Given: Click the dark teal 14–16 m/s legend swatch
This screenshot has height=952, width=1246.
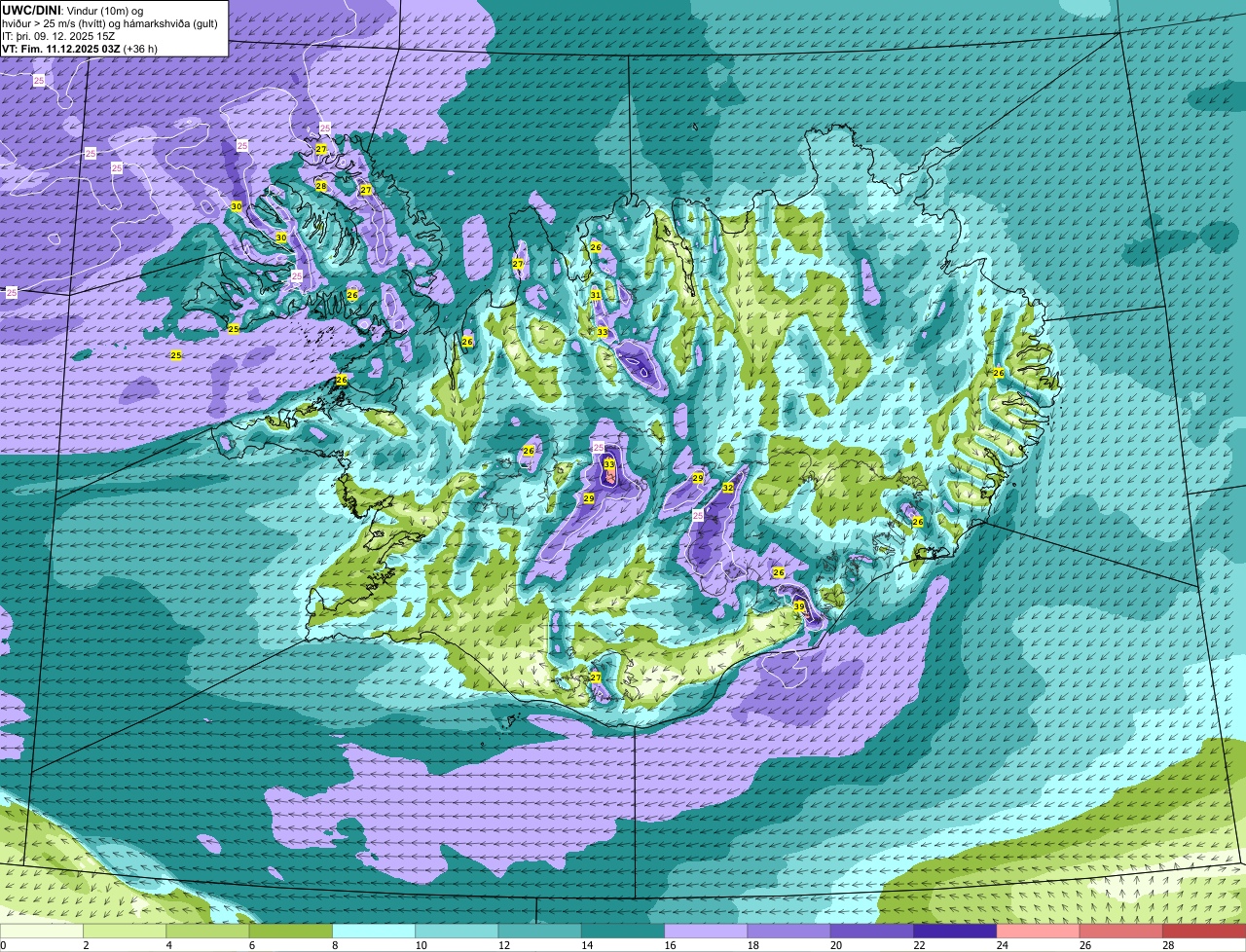Looking at the screenshot, I should pos(623,931).
